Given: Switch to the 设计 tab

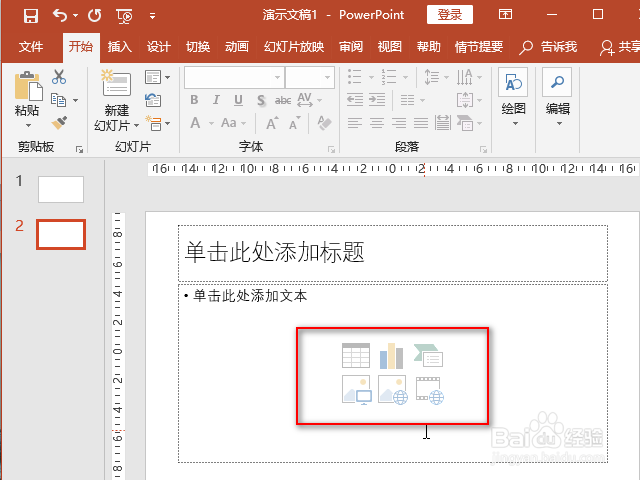Looking at the screenshot, I should pos(158,47).
